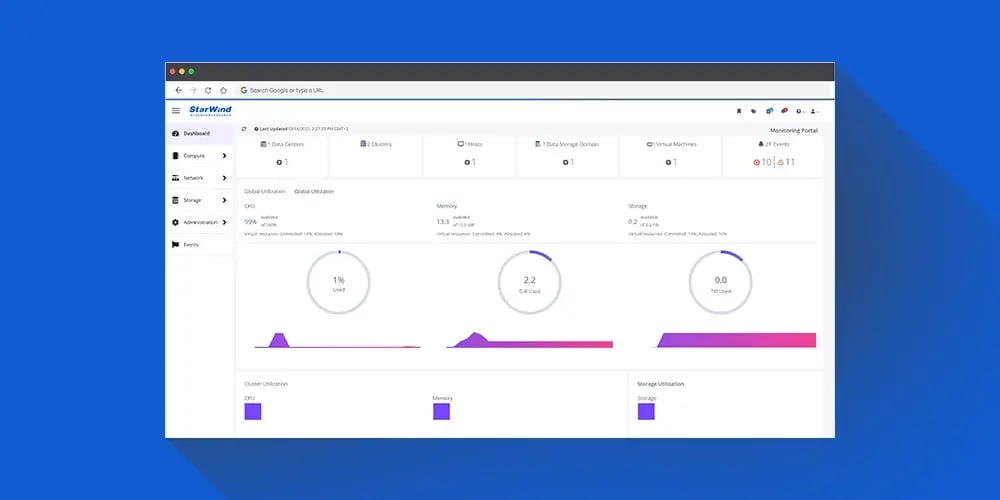Click the Cluster Utilization heading
The image size is (1000, 500).
click(x=266, y=384)
